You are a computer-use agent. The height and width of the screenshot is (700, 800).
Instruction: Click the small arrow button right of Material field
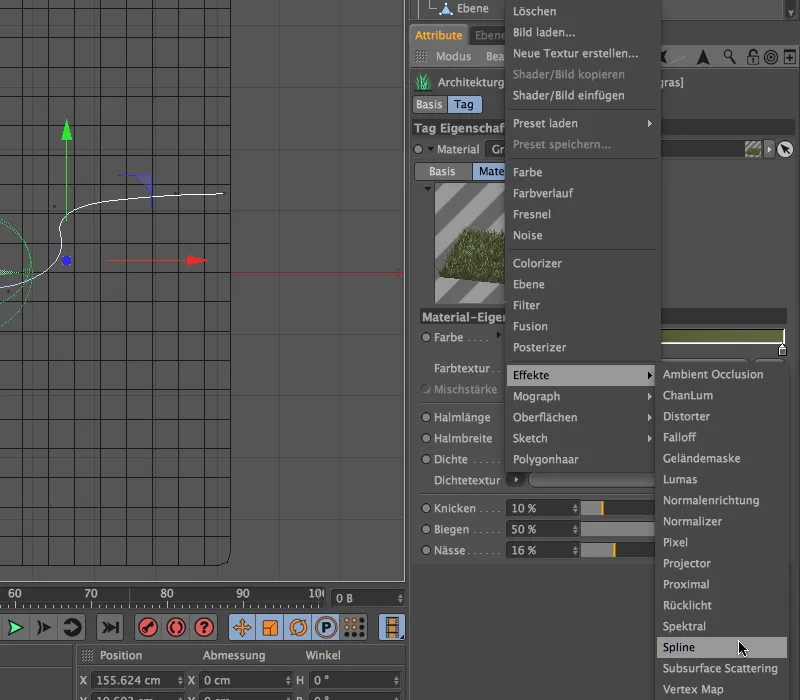click(769, 149)
